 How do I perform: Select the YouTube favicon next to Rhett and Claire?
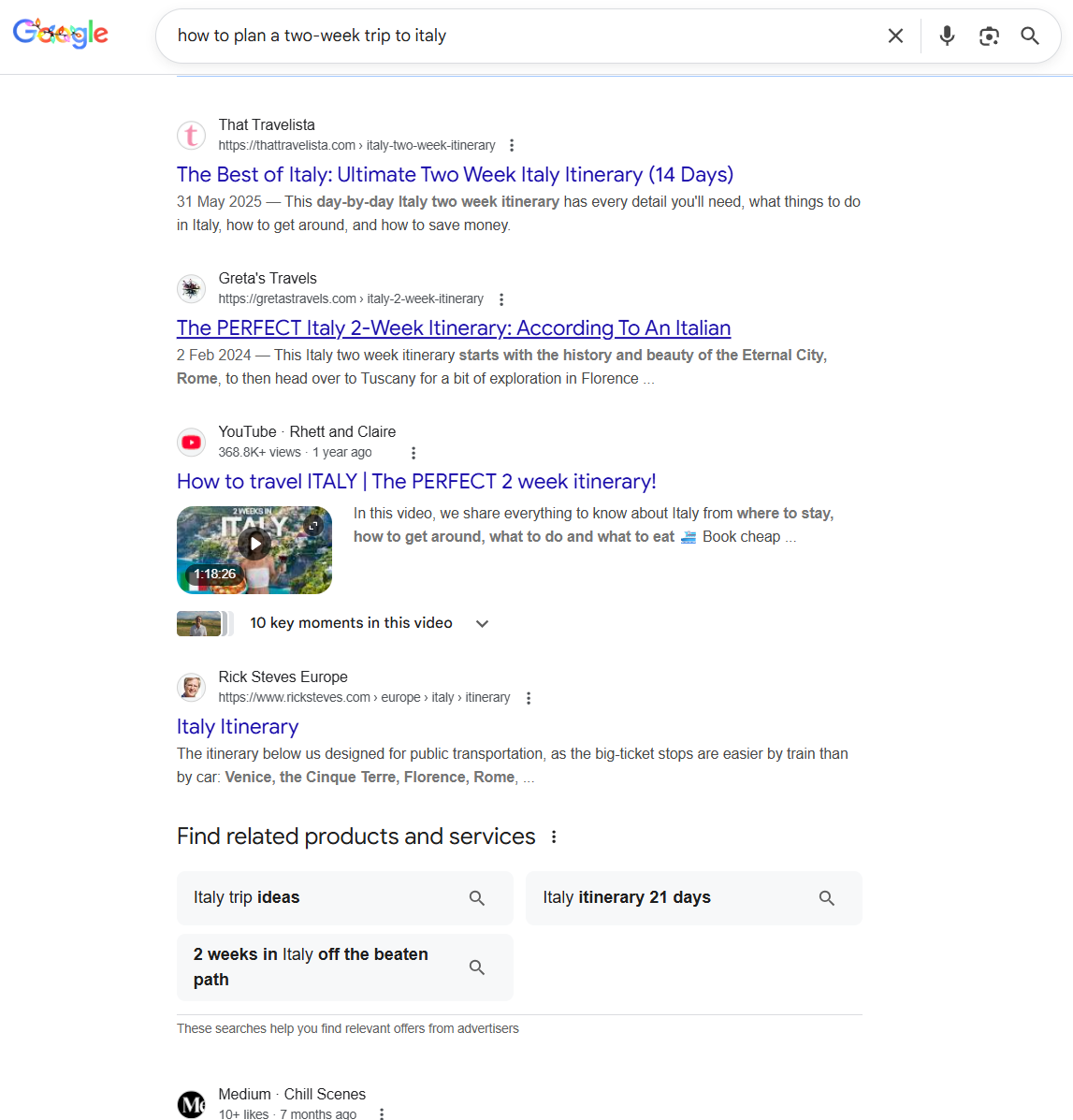191,442
